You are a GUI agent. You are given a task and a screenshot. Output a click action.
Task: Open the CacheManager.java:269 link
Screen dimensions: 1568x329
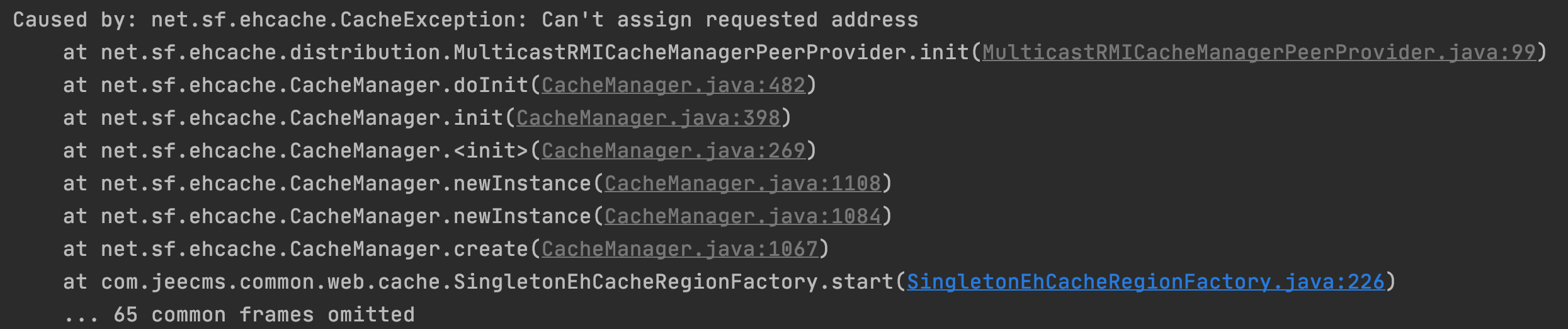point(673,151)
